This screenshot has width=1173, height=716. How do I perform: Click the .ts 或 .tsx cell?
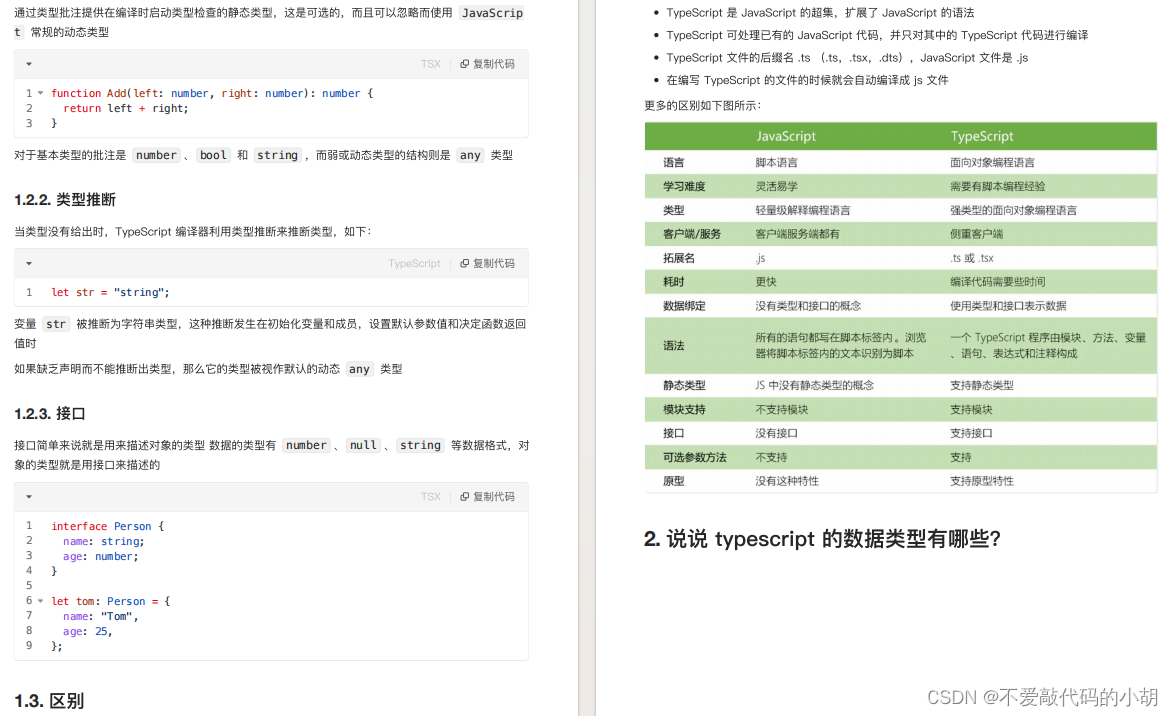click(x=972, y=258)
